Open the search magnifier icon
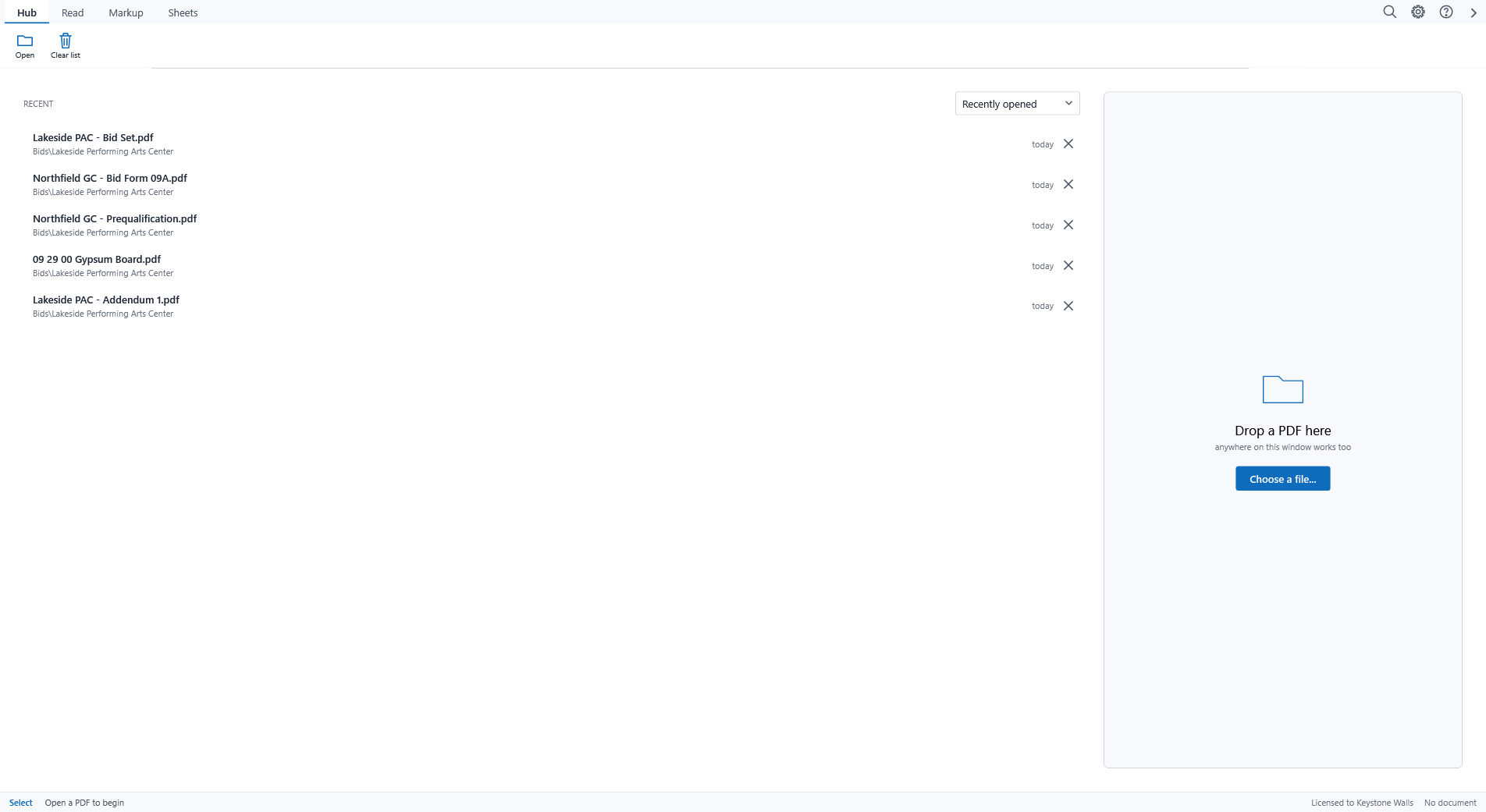The image size is (1486, 812). coord(1390,12)
